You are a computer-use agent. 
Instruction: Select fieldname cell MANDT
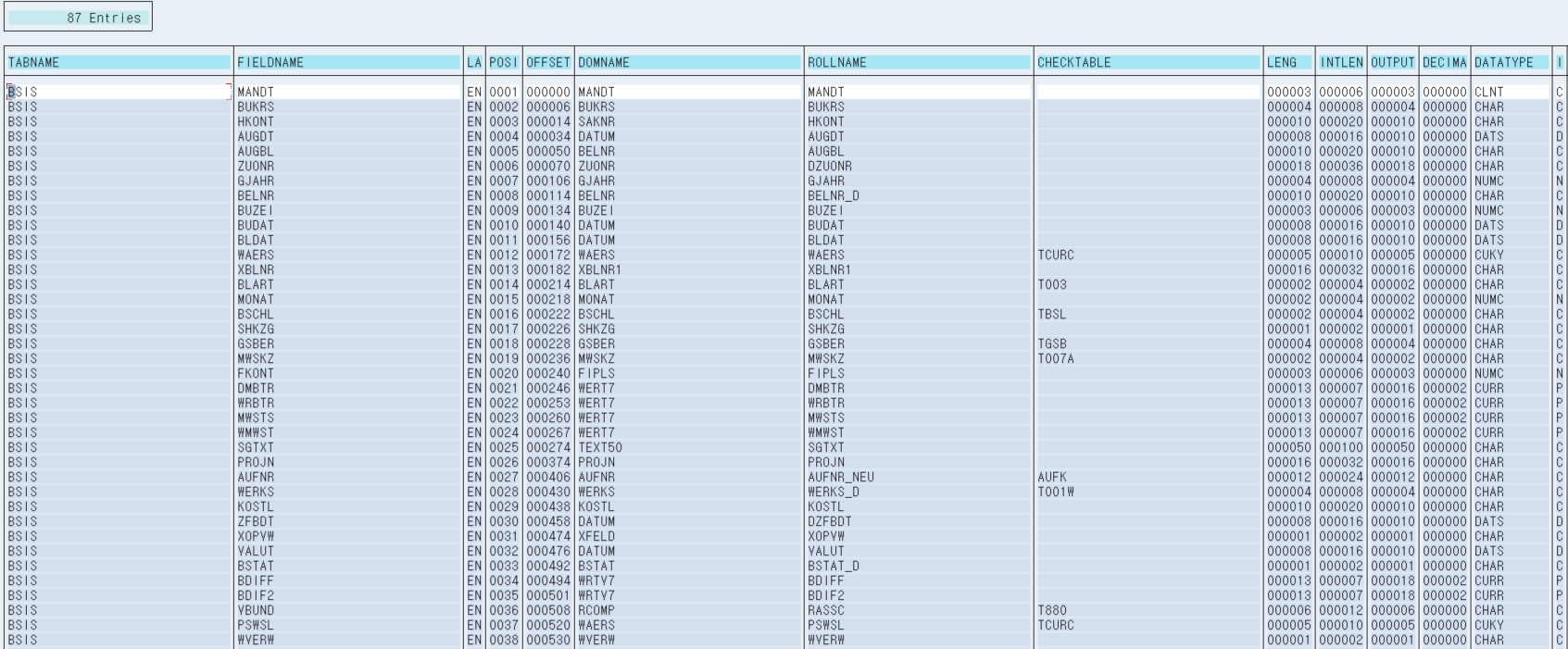coord(256,92)
